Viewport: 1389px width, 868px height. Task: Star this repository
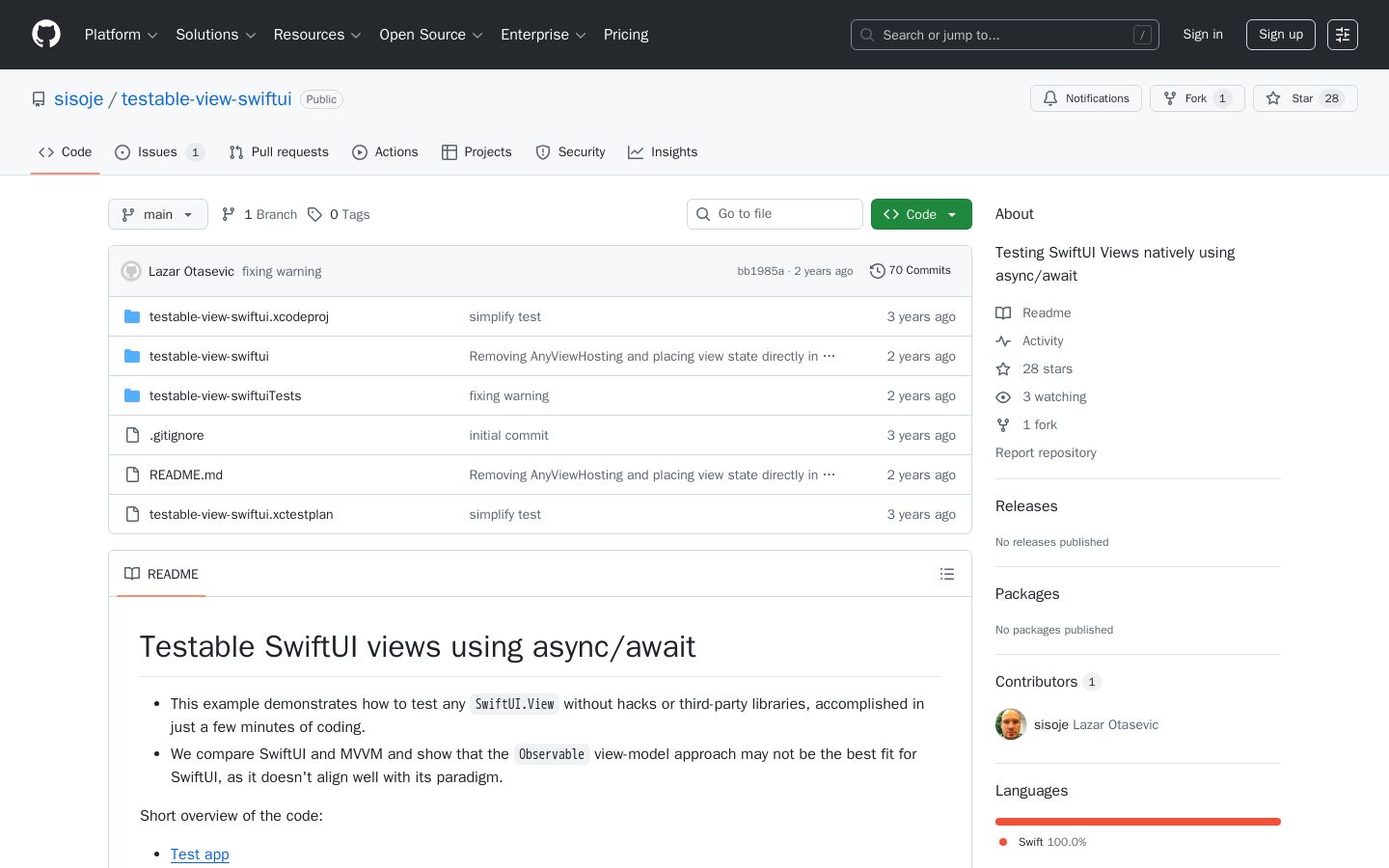click(x=1305, y=98)
